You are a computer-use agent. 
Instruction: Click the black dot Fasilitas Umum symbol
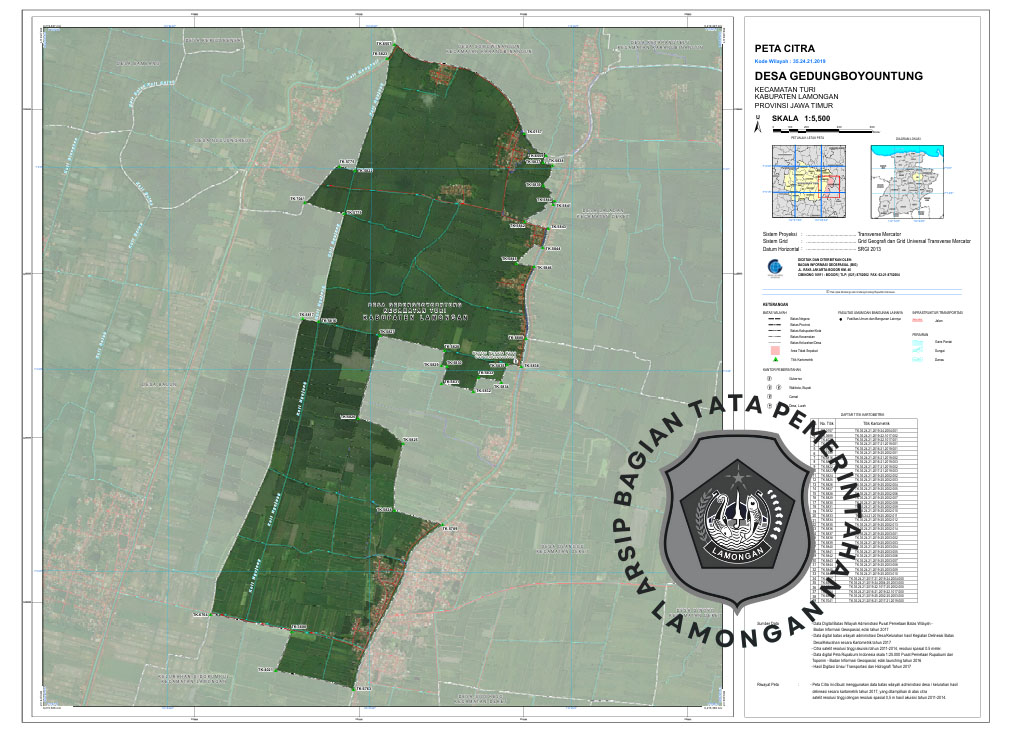(841, 320)
